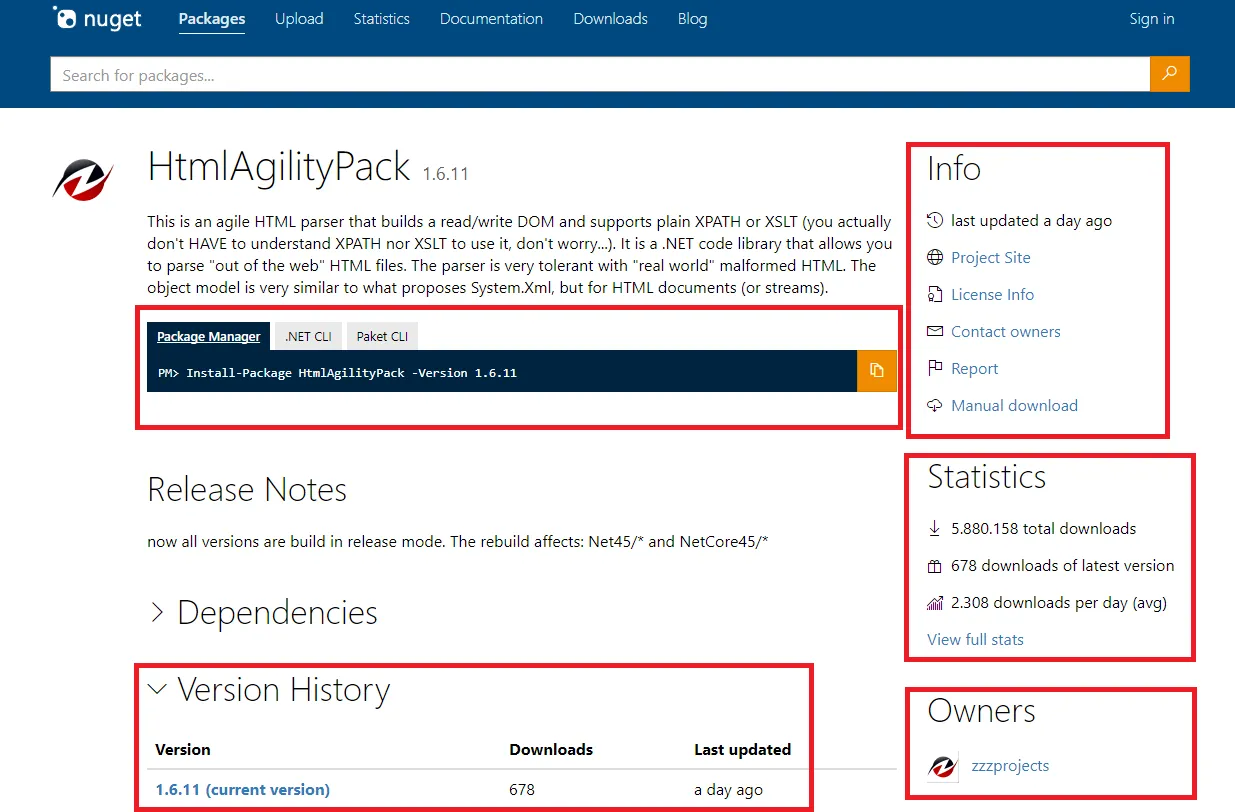Click the Version column header
Screen dimensions: 1235x812
tap(183, 749)
